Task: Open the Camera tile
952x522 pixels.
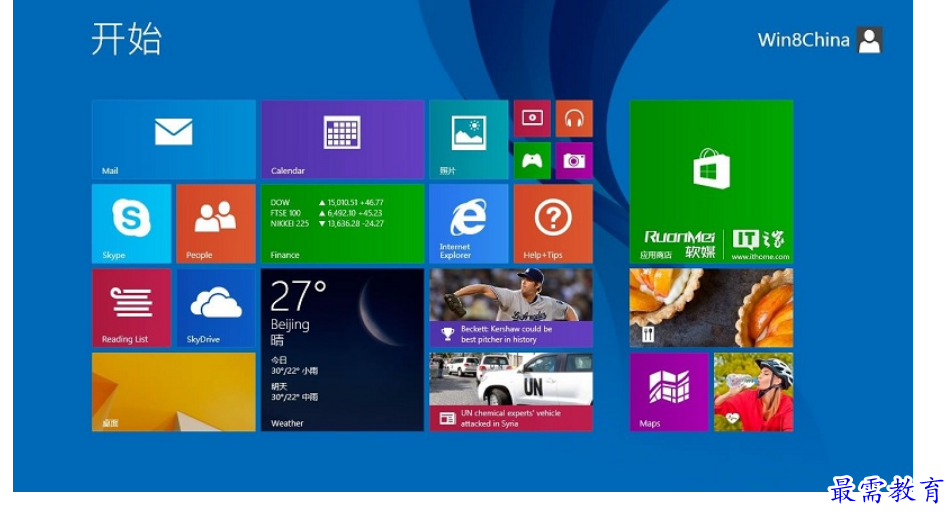Action: [x=574, y=161]
